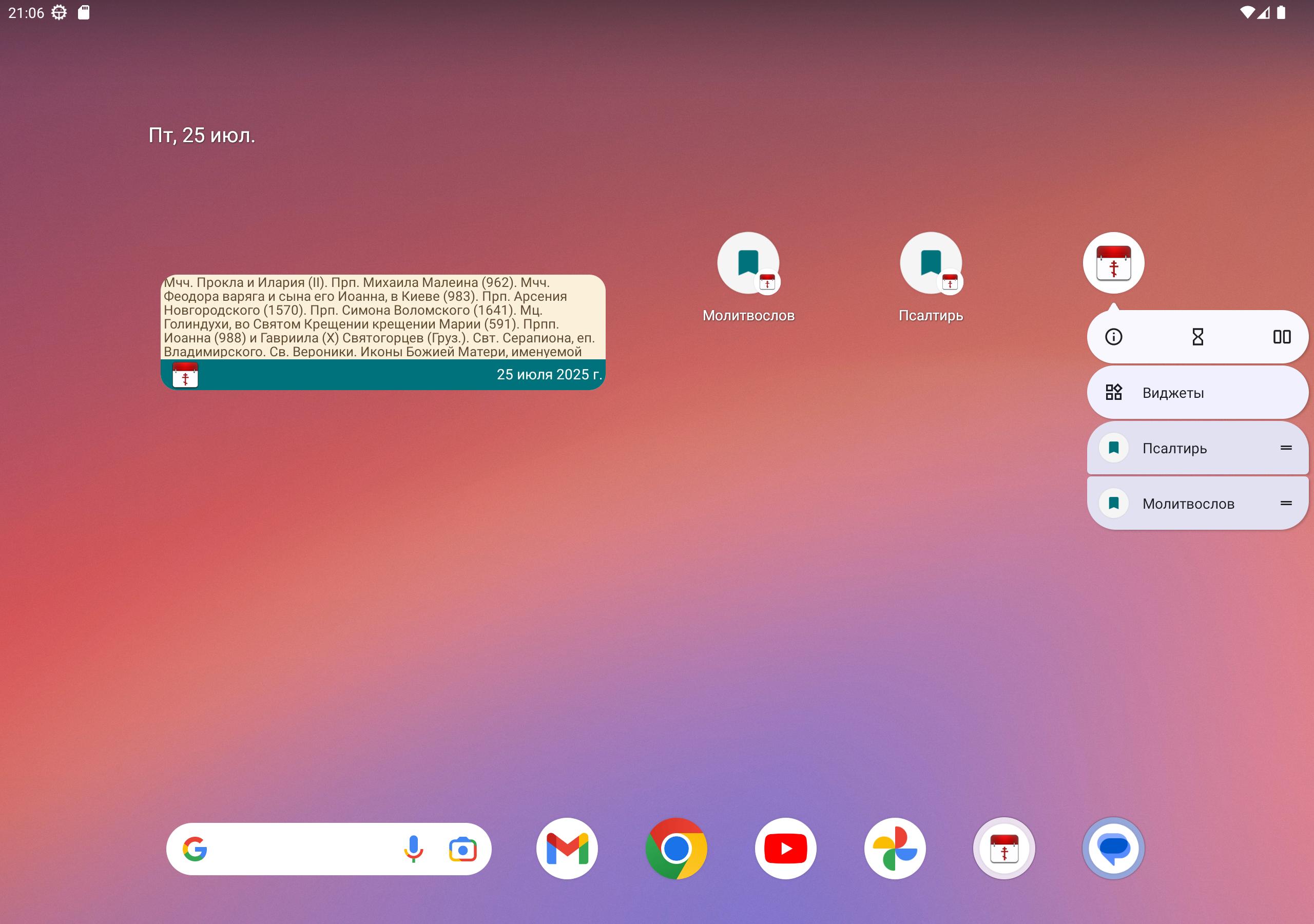The image size is (1314, 924).
Task: Open Молитвослов home screen shortcut
Action: point(748,264)
